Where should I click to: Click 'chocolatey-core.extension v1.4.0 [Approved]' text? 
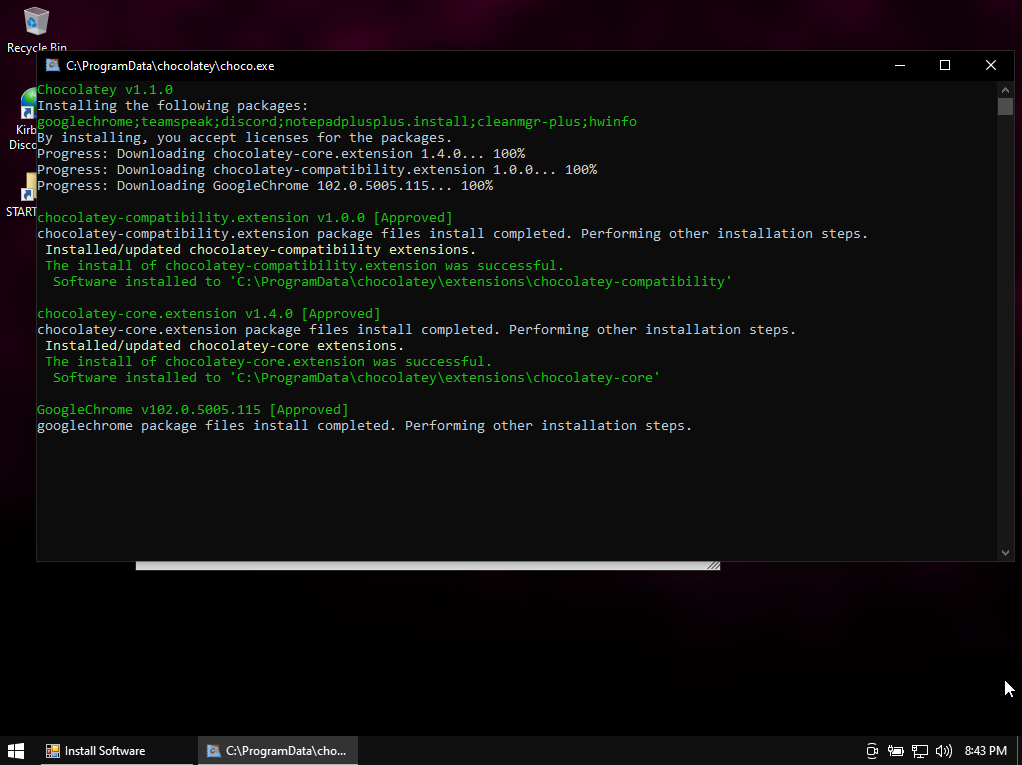tap(209, 313)
